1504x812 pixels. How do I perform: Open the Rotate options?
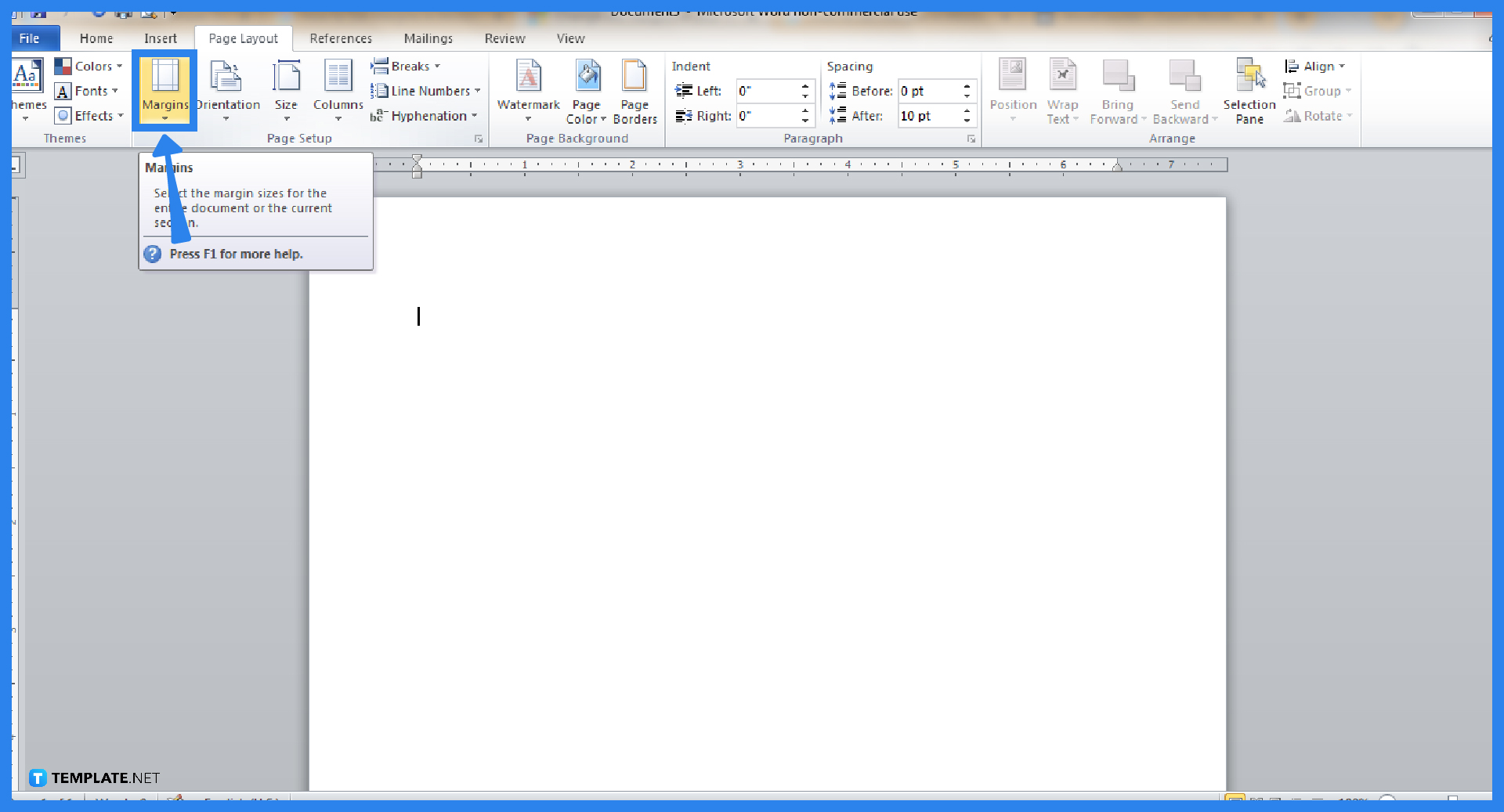pyautogui.click(x=1318, y=116)
